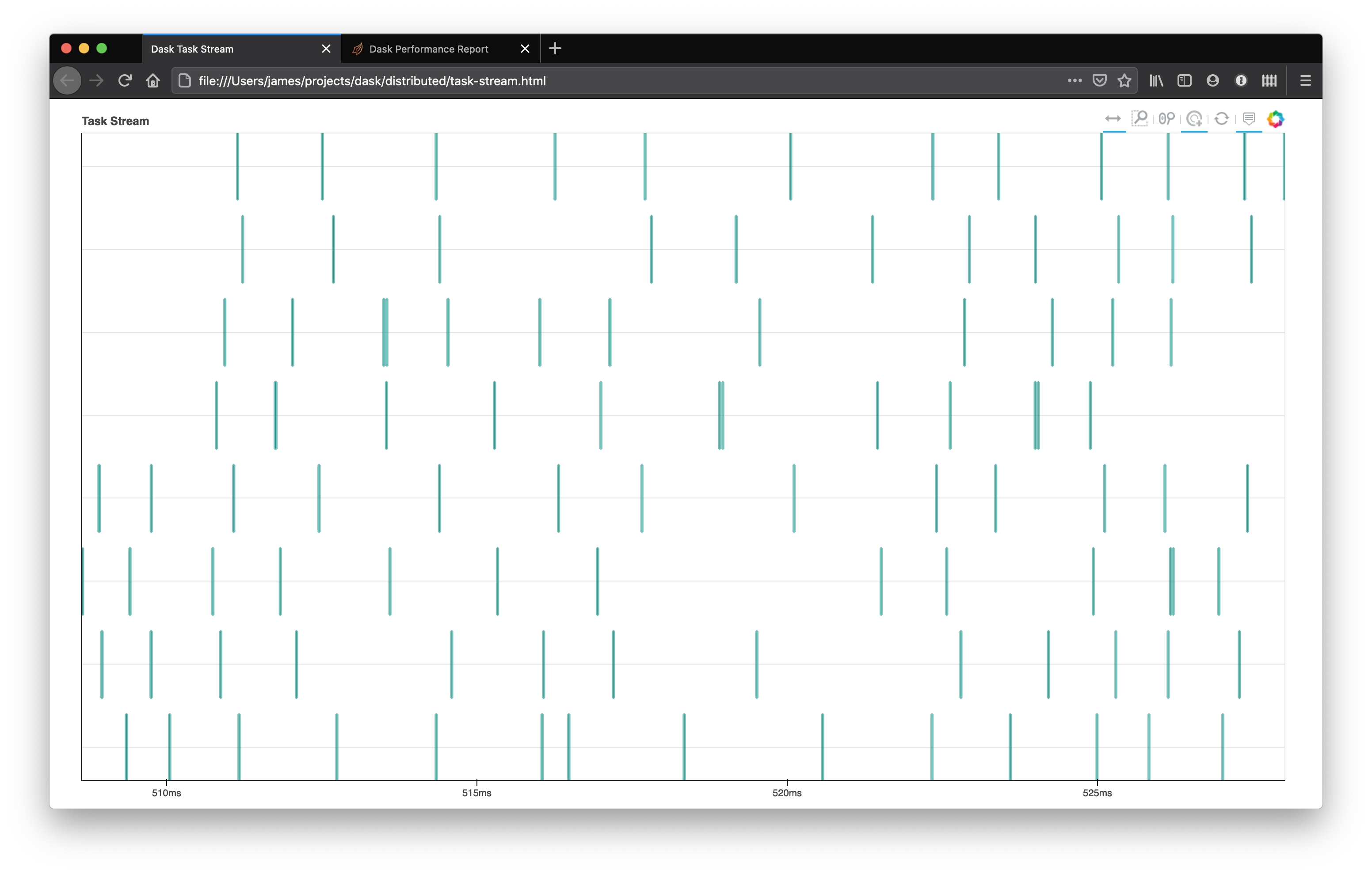
Task: Click the Dask favicon on Performance Report tab
Action: coord(357,49)
